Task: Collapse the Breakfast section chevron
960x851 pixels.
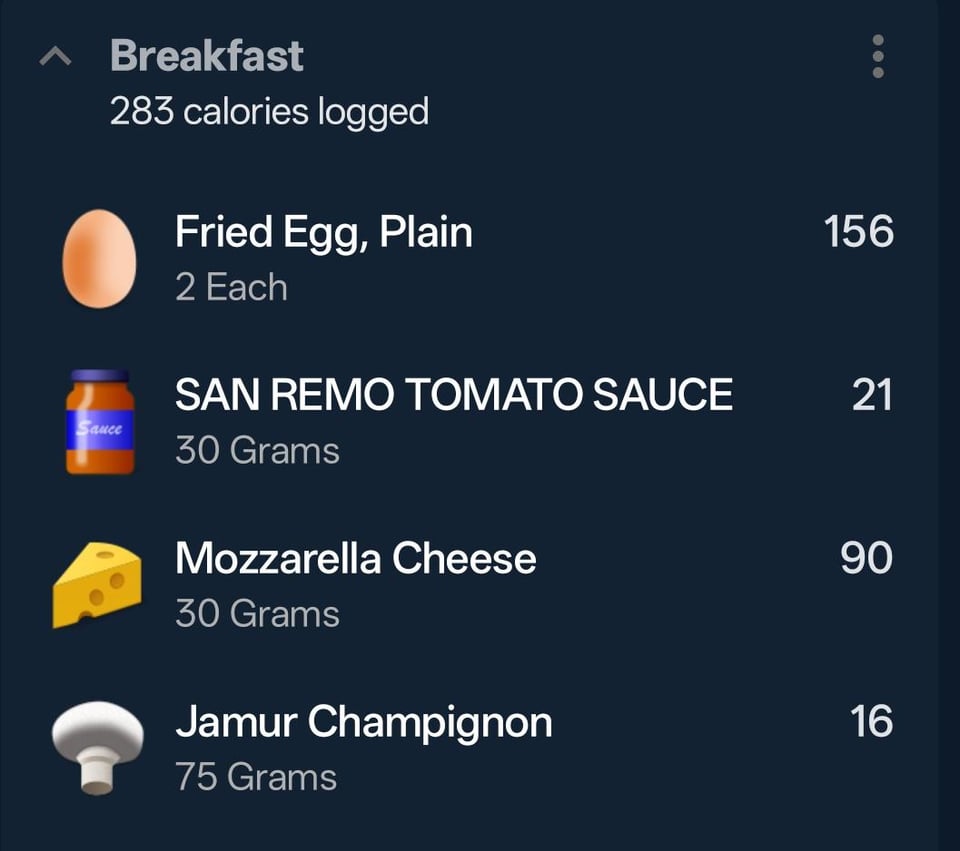Action: pyautogui.click(x=56, y=59)
